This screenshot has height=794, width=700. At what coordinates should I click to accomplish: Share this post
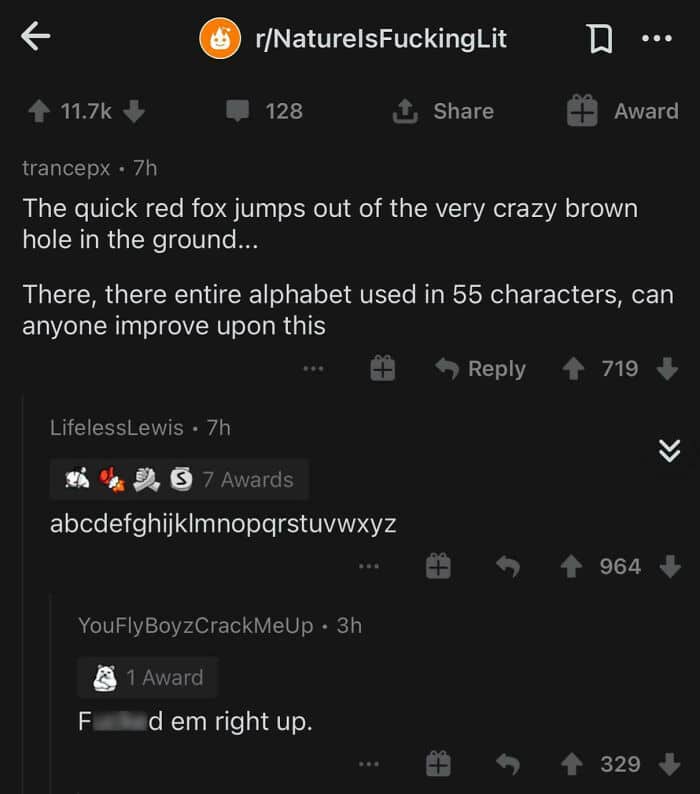(x=444, y=111)
